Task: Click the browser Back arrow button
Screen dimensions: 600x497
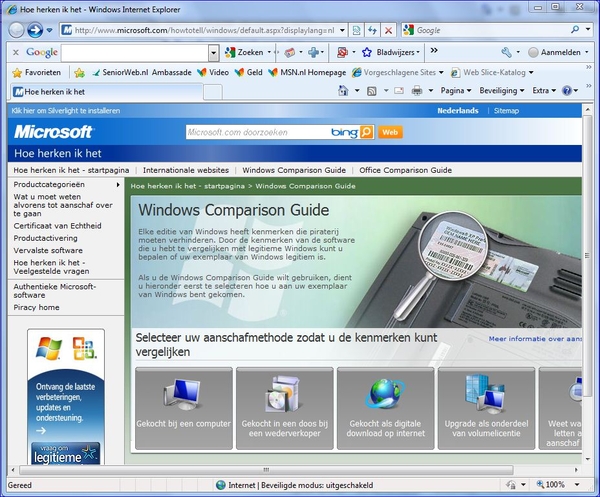Action: tap(16, 30)
